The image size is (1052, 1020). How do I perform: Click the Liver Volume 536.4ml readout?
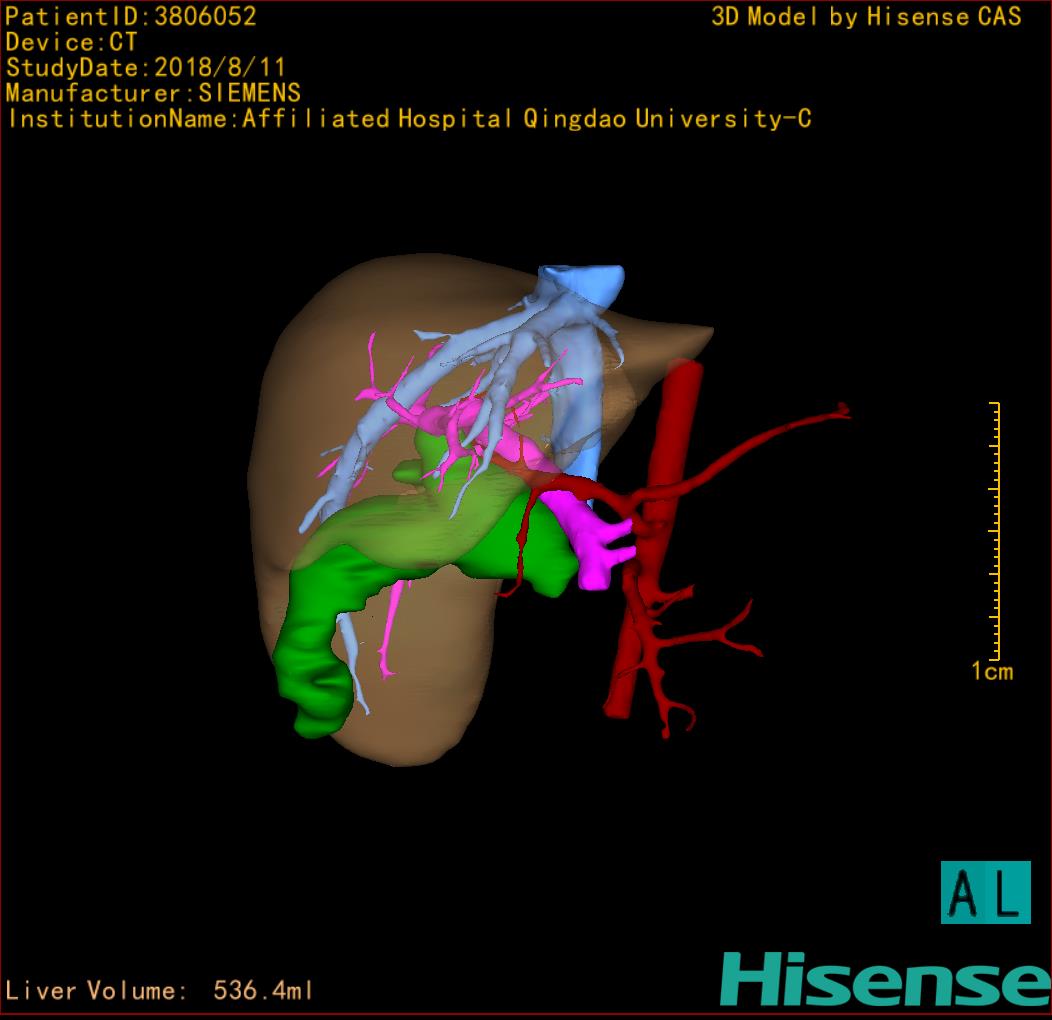[x=159, y=990]
